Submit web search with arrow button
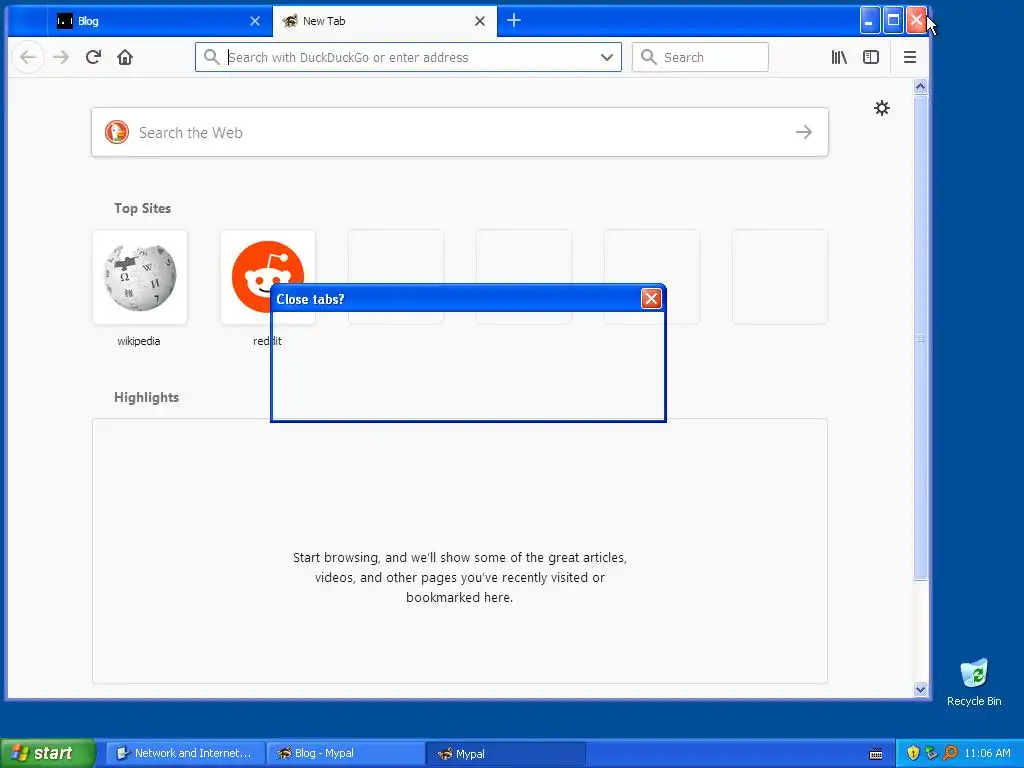This screenshot has height=768, width=1024. pos(804,132)
